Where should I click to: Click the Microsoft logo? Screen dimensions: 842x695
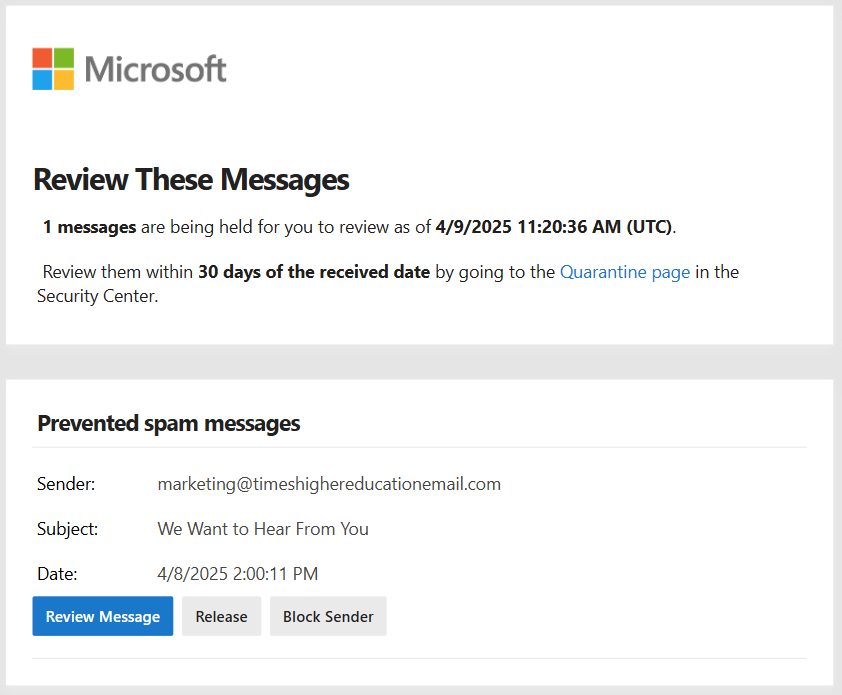pos(129,69)
